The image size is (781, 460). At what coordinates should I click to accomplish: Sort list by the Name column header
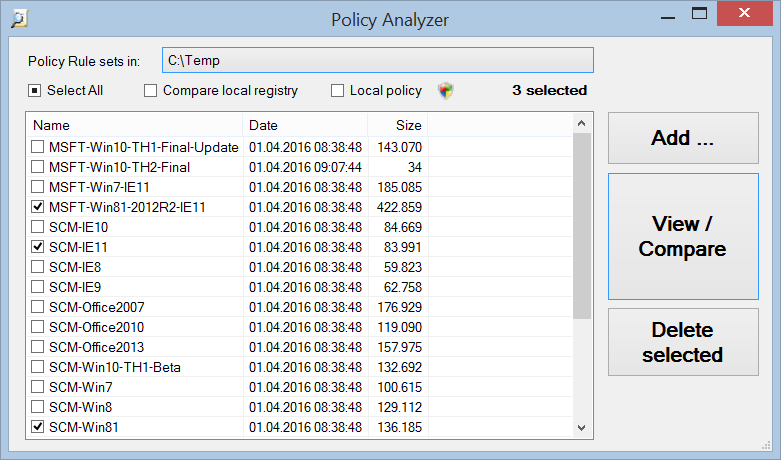tap(134, 125)
